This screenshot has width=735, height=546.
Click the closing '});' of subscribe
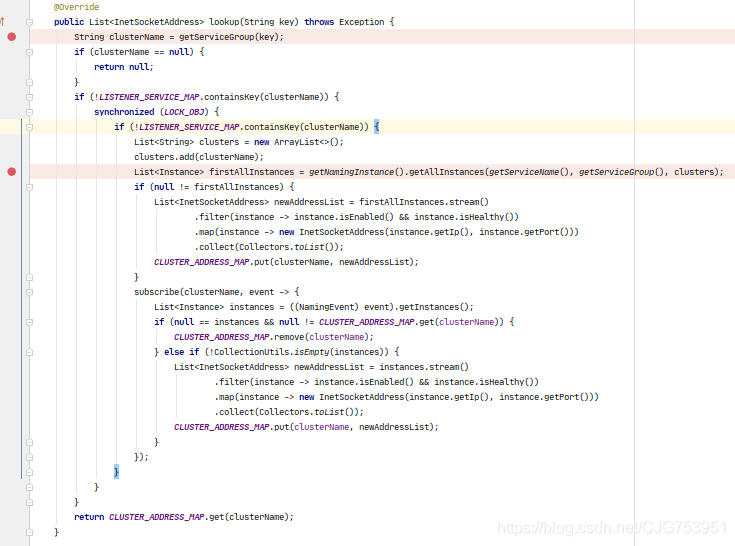point(141,457)
